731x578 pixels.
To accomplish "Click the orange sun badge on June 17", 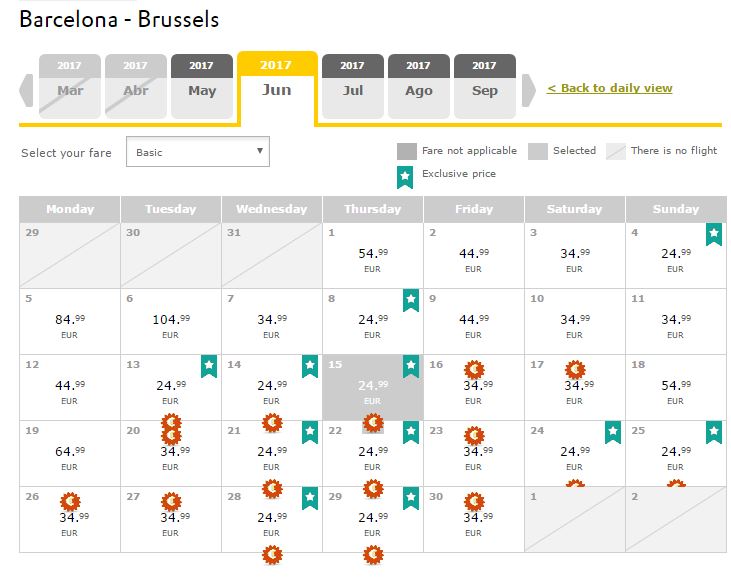I will point(575,370).
